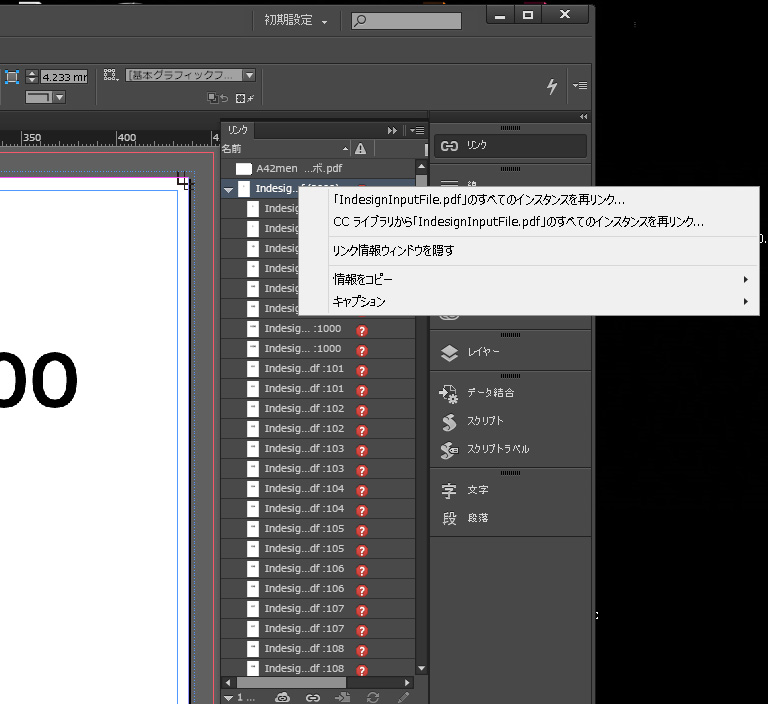The image size is (768, 704).
Task: Choose CC ライブラリから relink all instances menu item
Action: coord(518,222)
